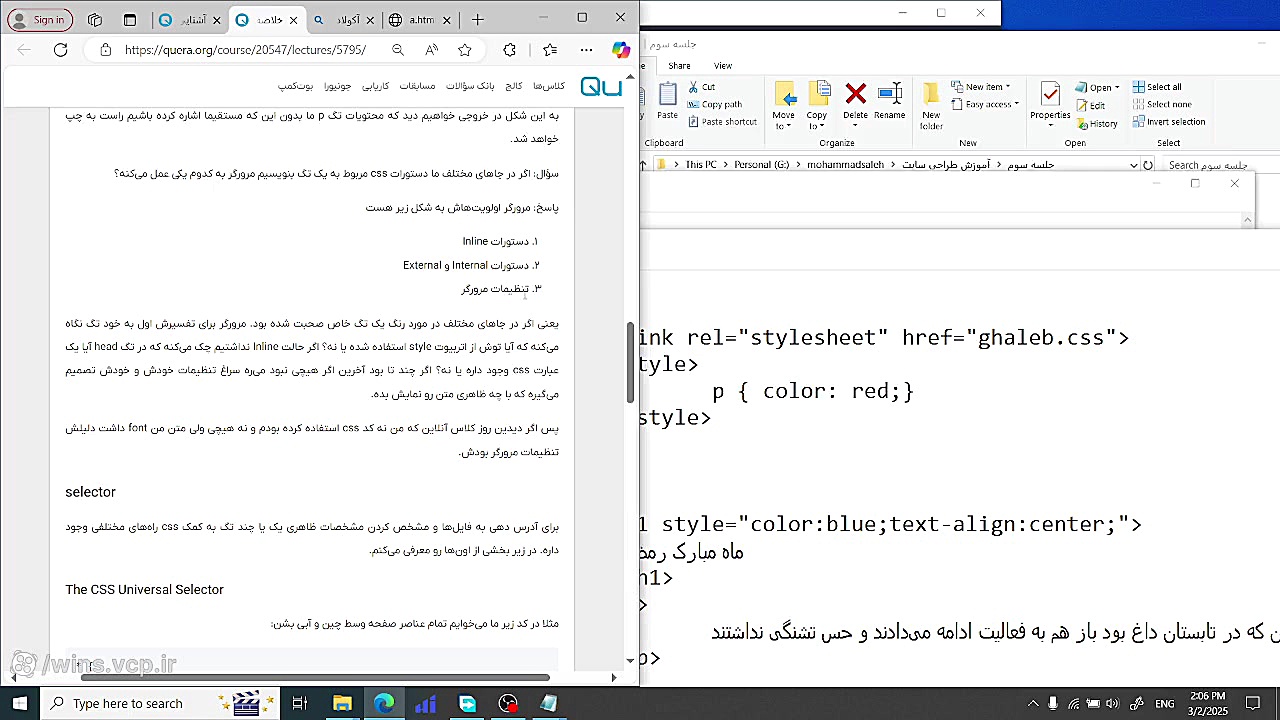Click Paste in the Explorer ribbon
This screenshot has width=1280, height=720.
click(x=668, y=102)
